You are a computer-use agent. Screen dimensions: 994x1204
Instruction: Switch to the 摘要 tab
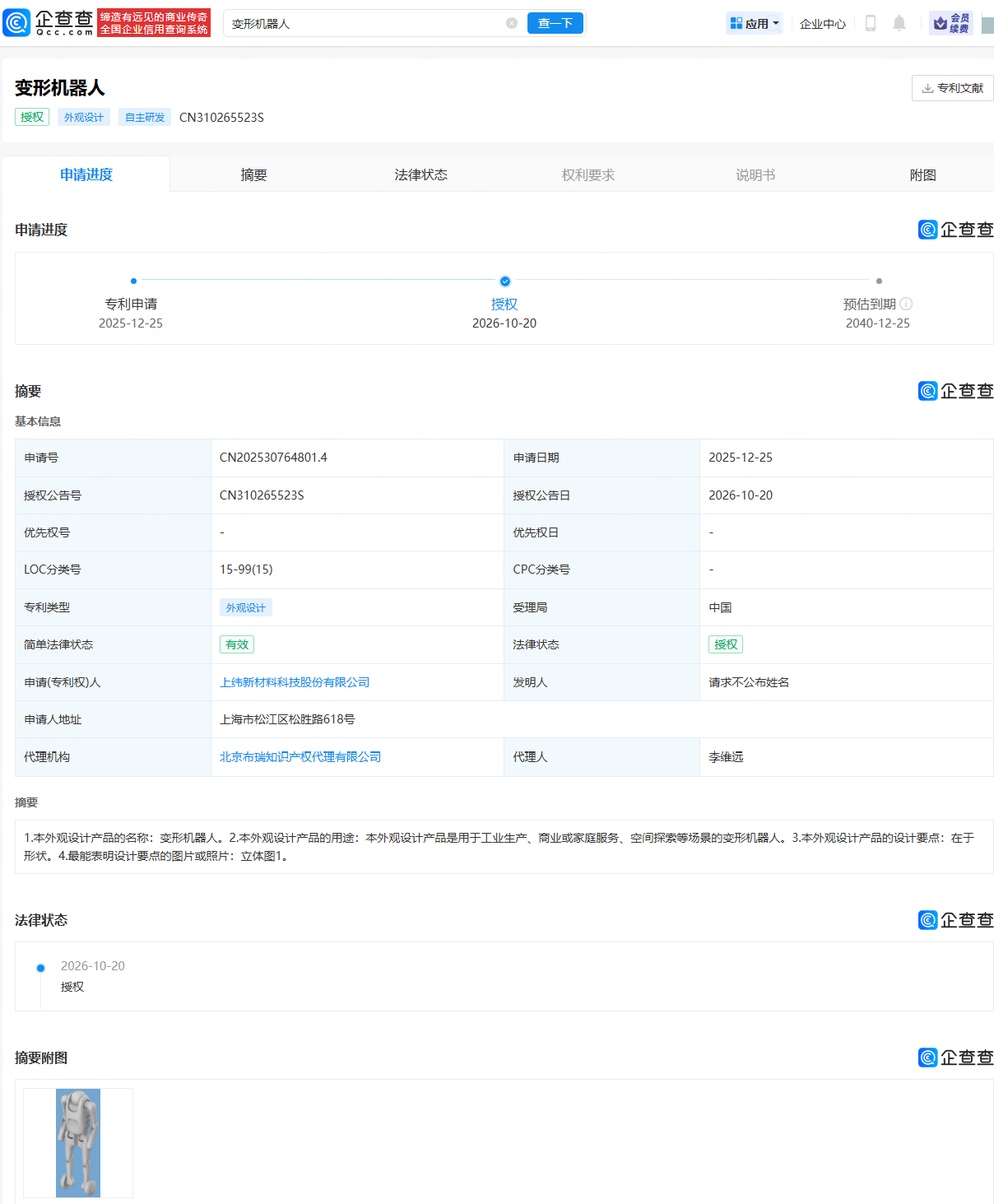pos(253,174)
